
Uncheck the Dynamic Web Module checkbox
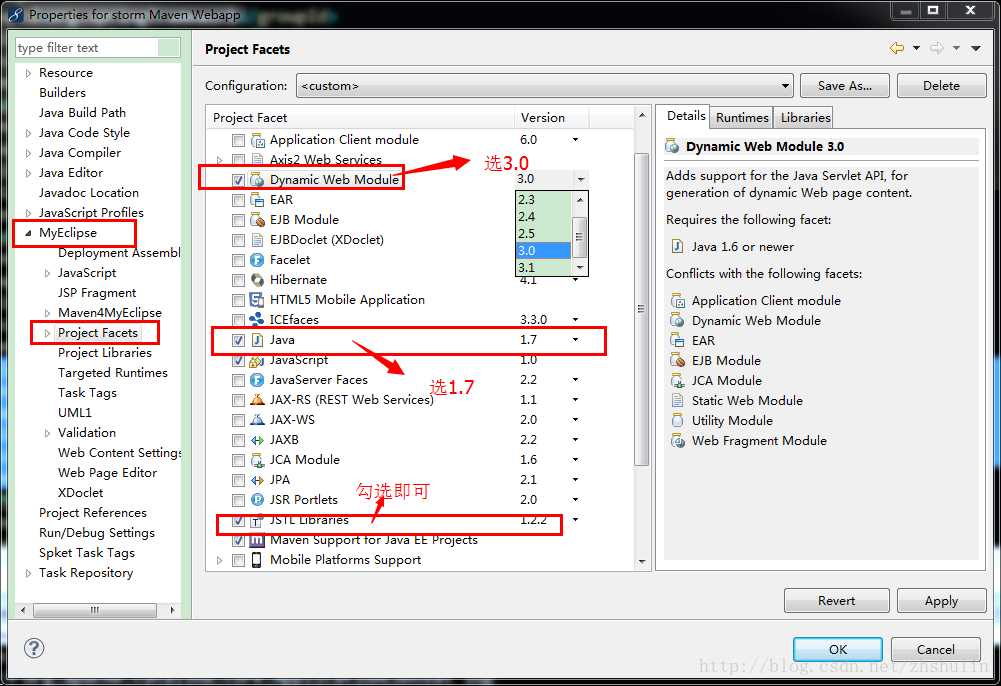[x=238, y=181]
